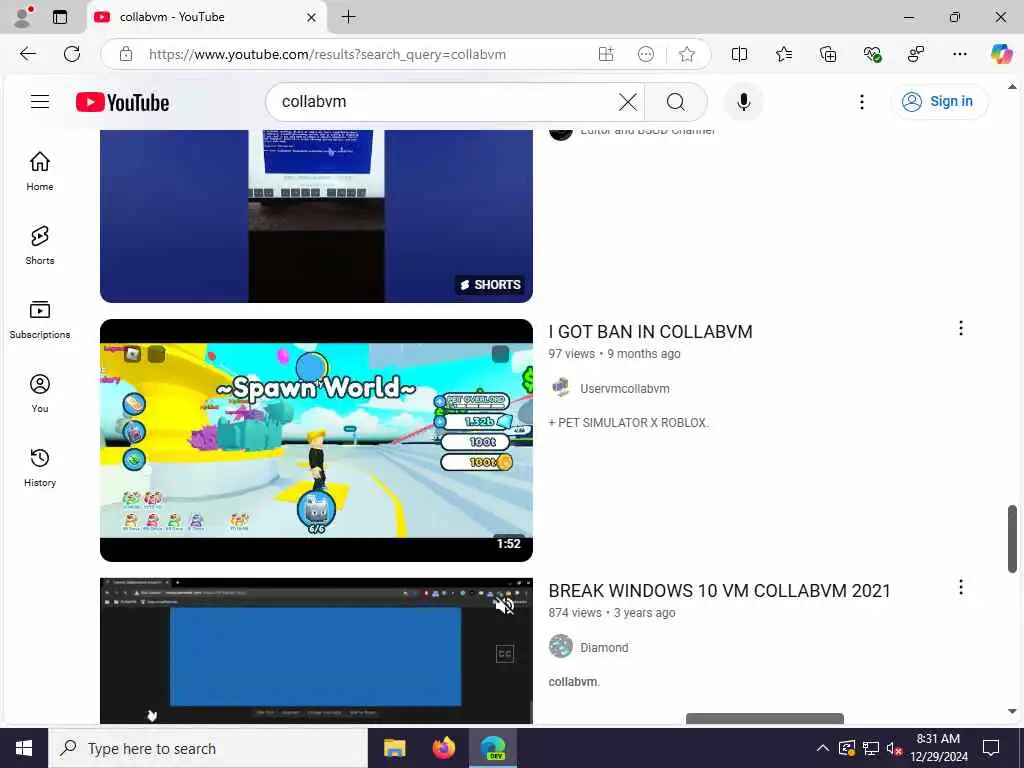Toggle captions CC on preview thumbnail

(x=504, y=654)
